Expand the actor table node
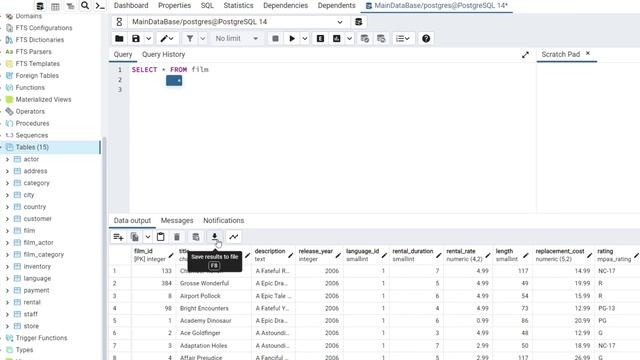This screenshot has height=360, width=640. point(7,159)
